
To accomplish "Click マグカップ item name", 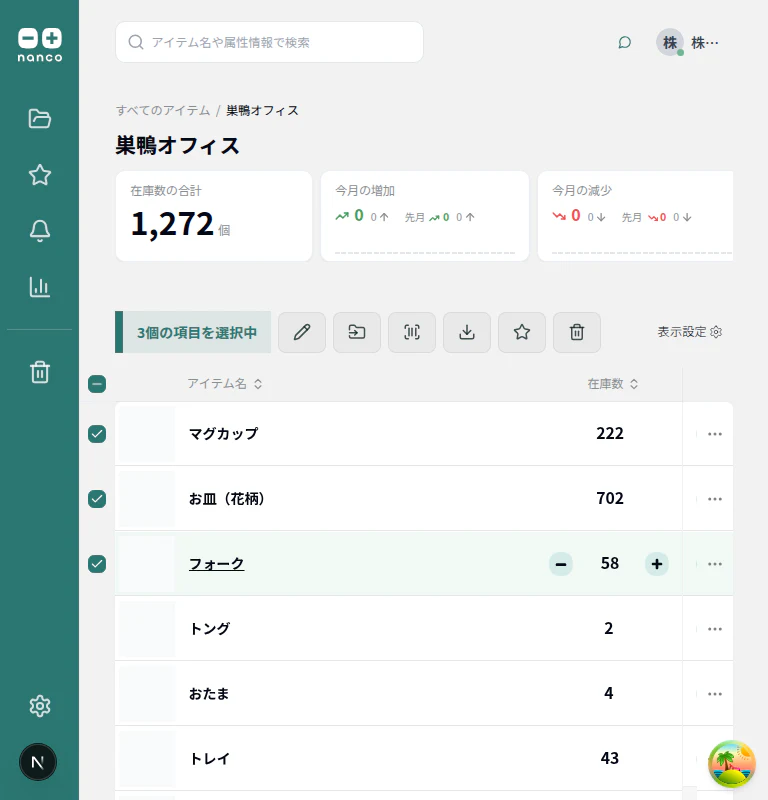I will (224, 434).
